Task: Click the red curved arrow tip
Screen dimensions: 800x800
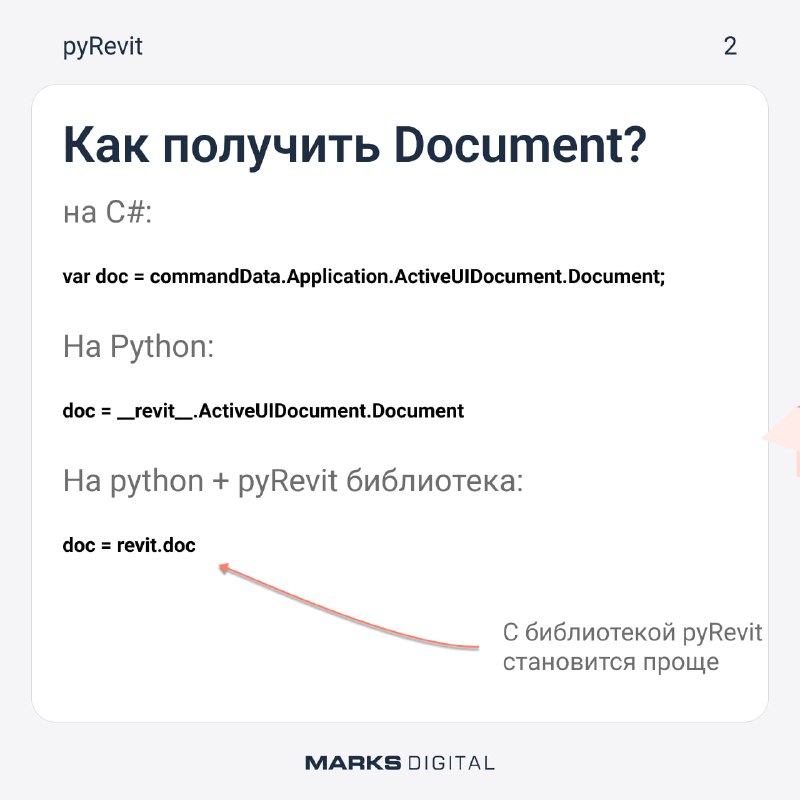Action: 223,567
